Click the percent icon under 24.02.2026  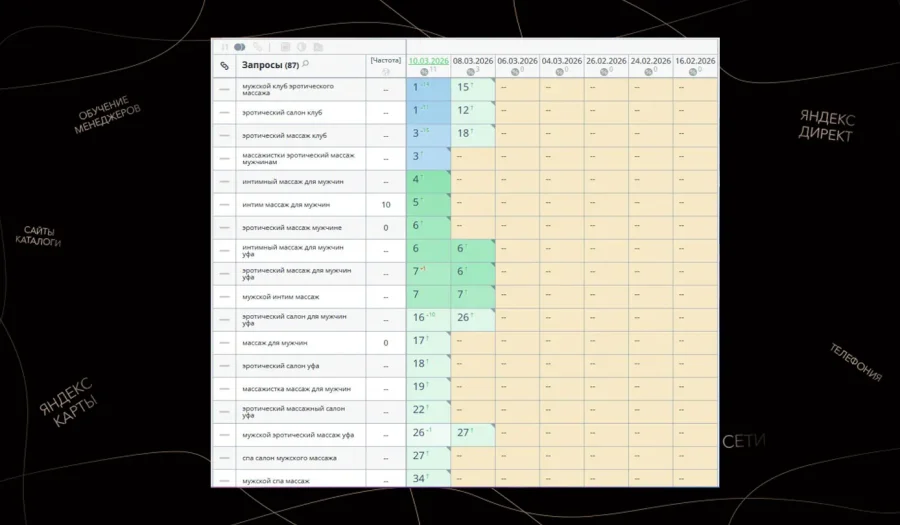point(648,72)
